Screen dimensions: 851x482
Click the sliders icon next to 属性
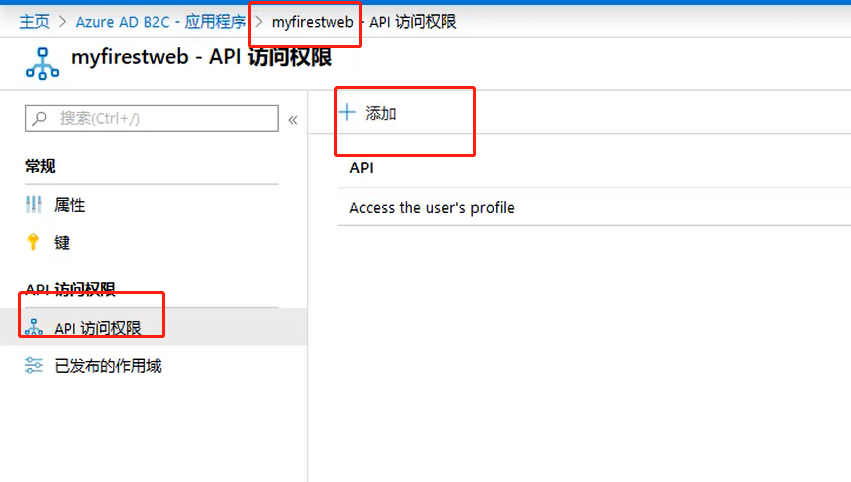pos(34,205)
